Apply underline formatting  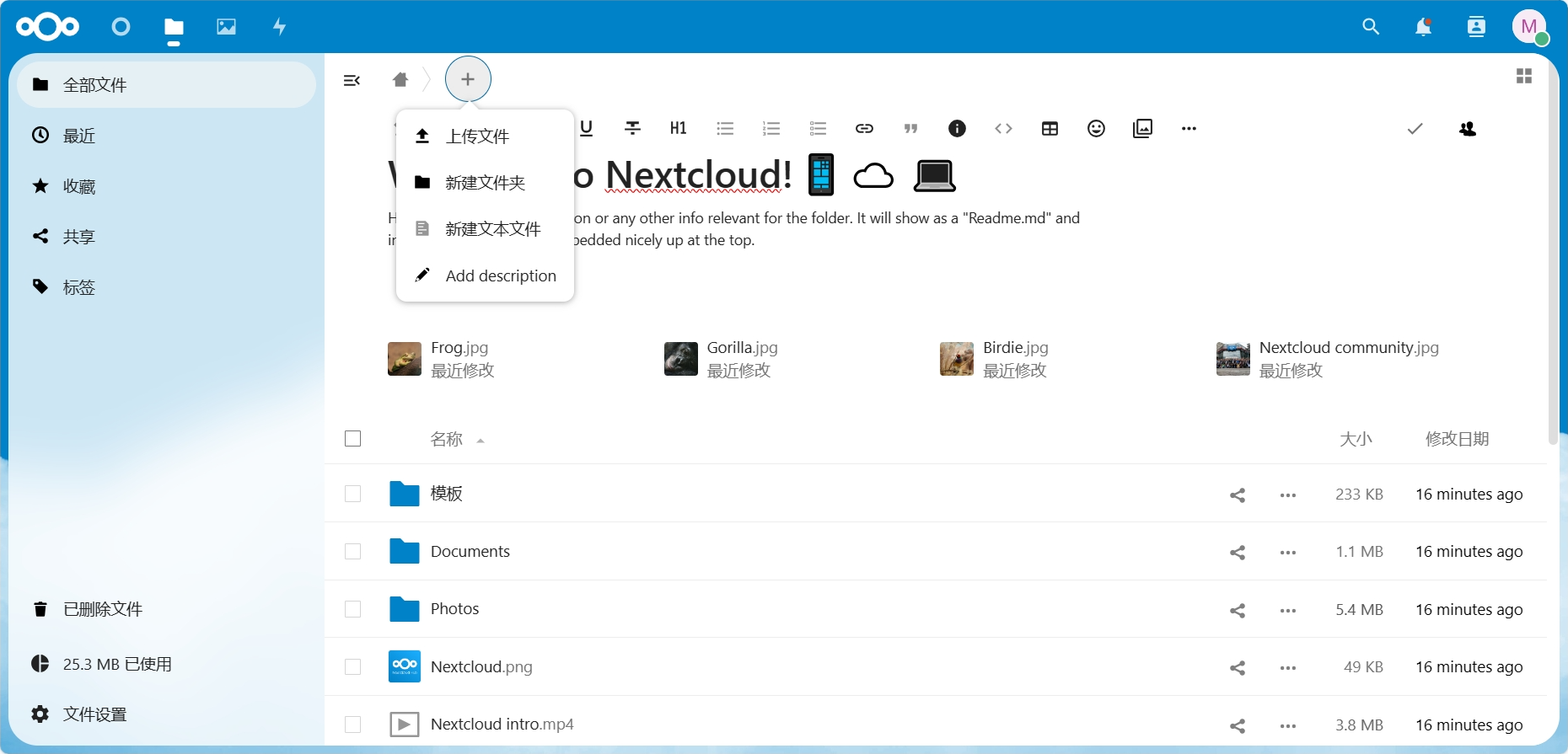point(587,128)
